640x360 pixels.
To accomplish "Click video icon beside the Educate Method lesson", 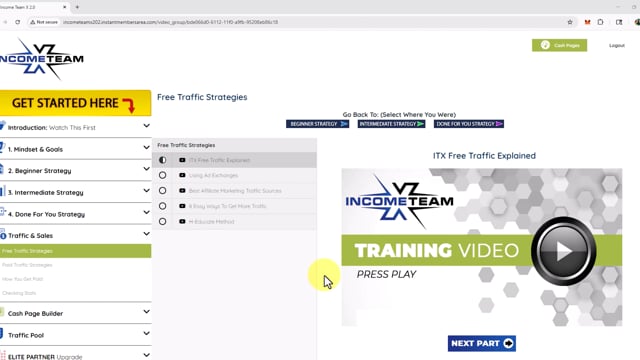I will [182, 222].
